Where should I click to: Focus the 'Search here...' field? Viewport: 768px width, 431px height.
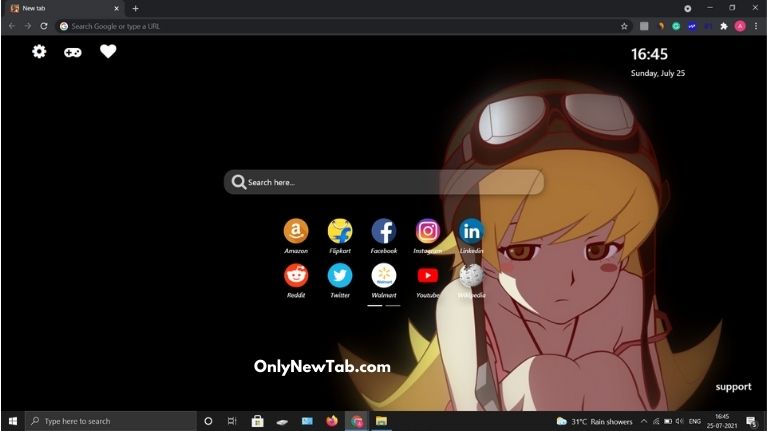pyautogui.click(x=384, y=182)
